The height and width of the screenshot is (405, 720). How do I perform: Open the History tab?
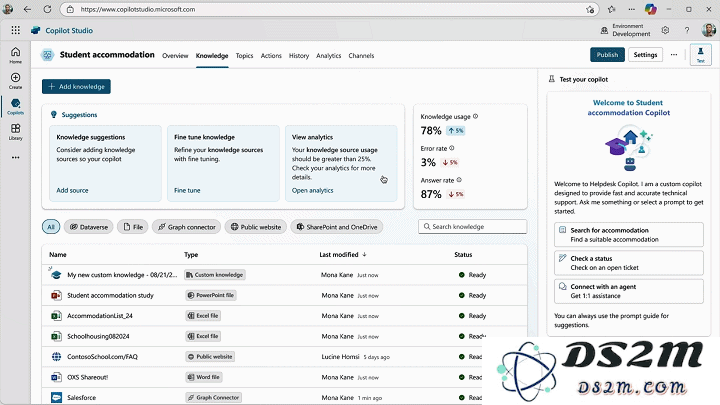click(x=298, y=56)
